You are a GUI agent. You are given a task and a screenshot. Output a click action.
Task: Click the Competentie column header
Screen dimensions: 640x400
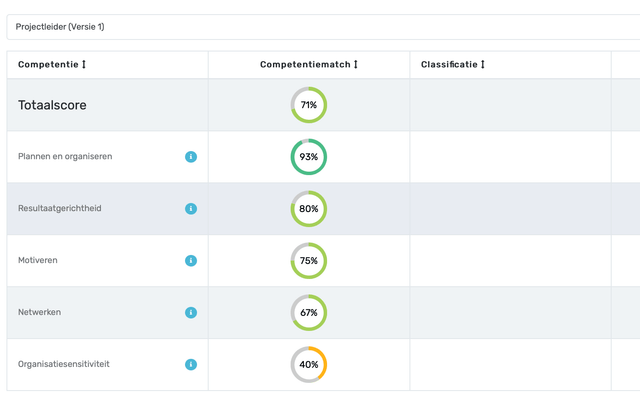(47, 65)
